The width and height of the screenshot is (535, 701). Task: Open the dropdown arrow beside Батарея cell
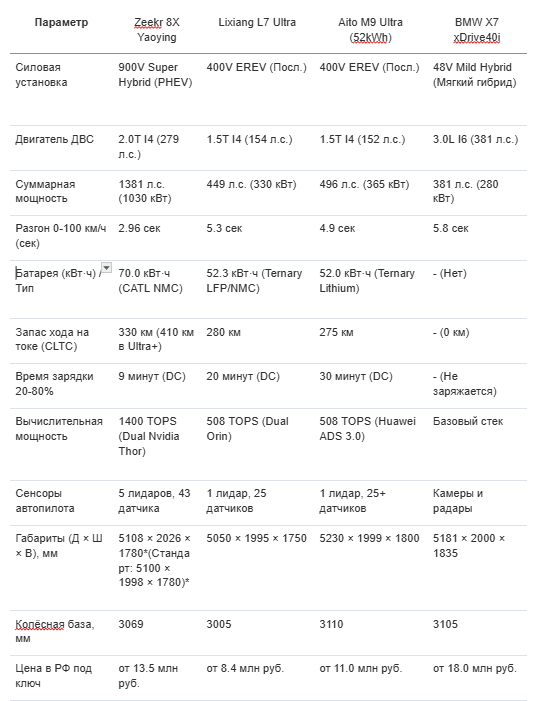106,268
